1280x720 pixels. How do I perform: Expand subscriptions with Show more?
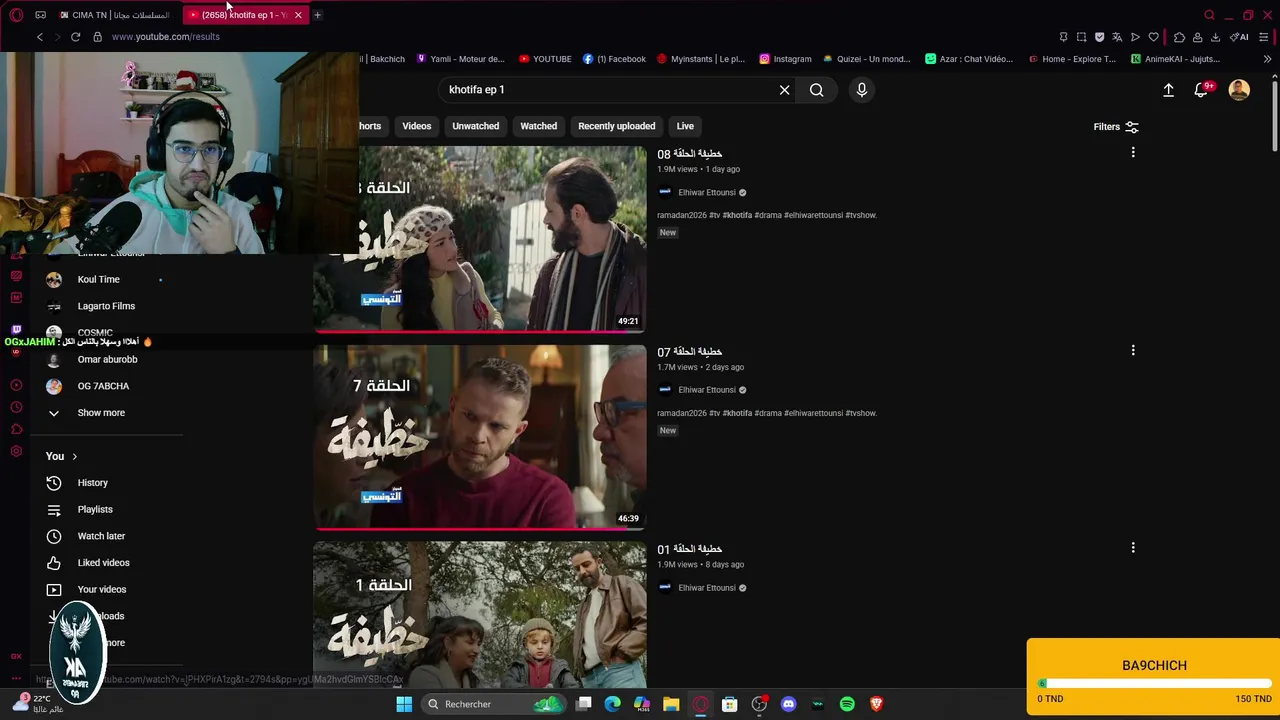[101, 413]
